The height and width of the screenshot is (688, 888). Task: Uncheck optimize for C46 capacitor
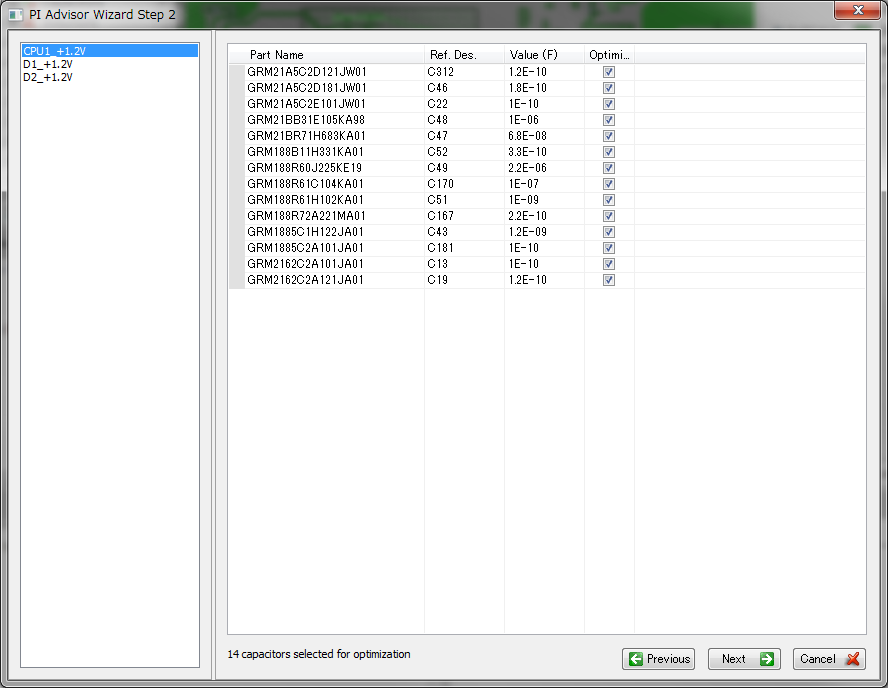click(x=609, y=88)
